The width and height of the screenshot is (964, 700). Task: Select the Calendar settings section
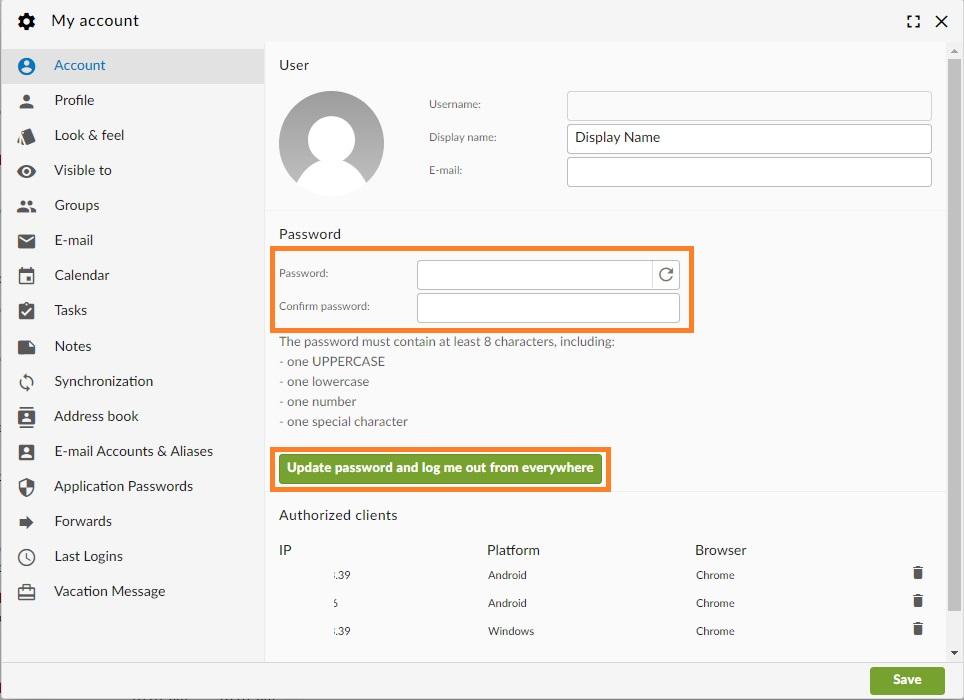81,275
